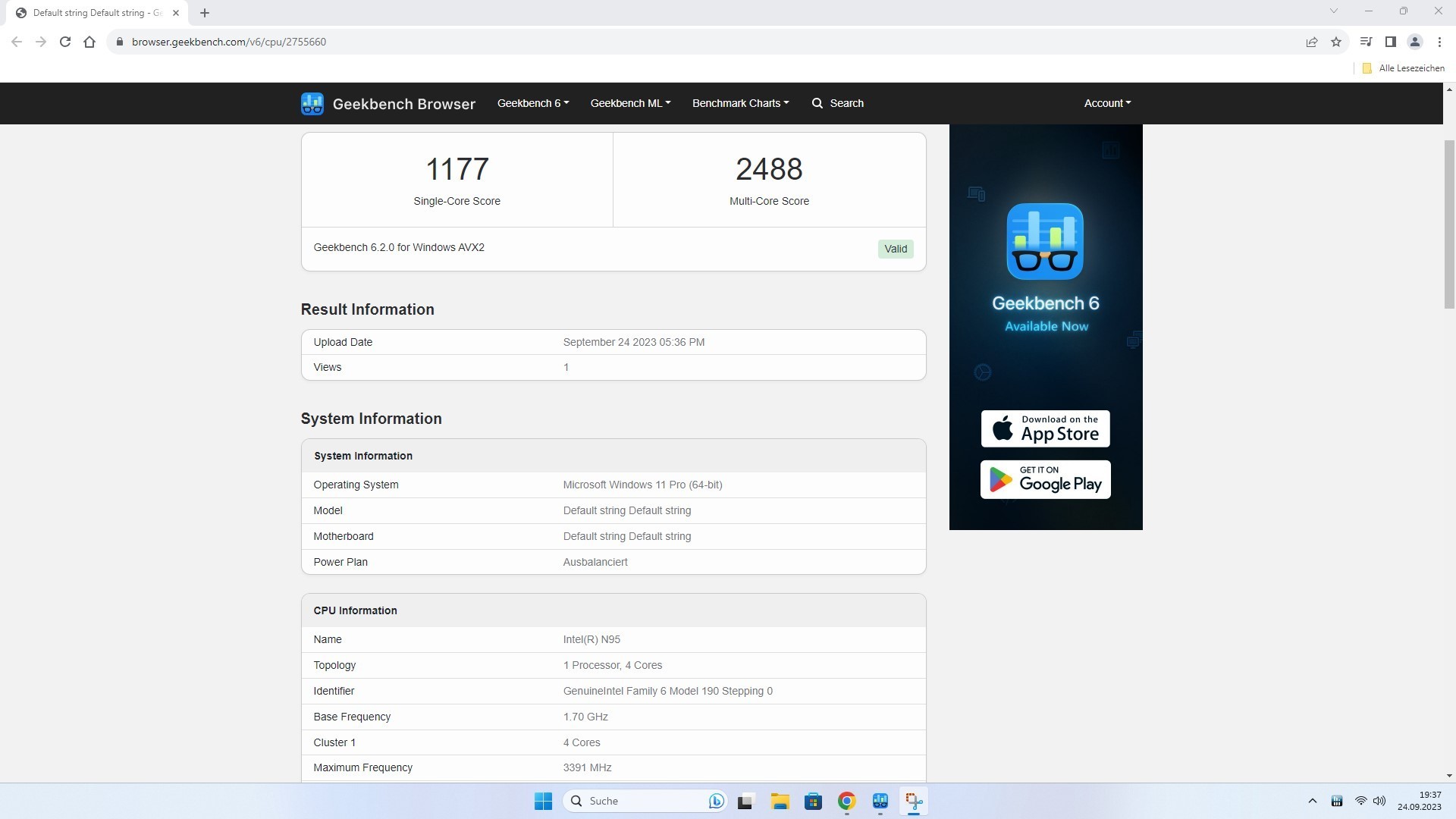Open Geekbench app on taskbar

(880, 801)
